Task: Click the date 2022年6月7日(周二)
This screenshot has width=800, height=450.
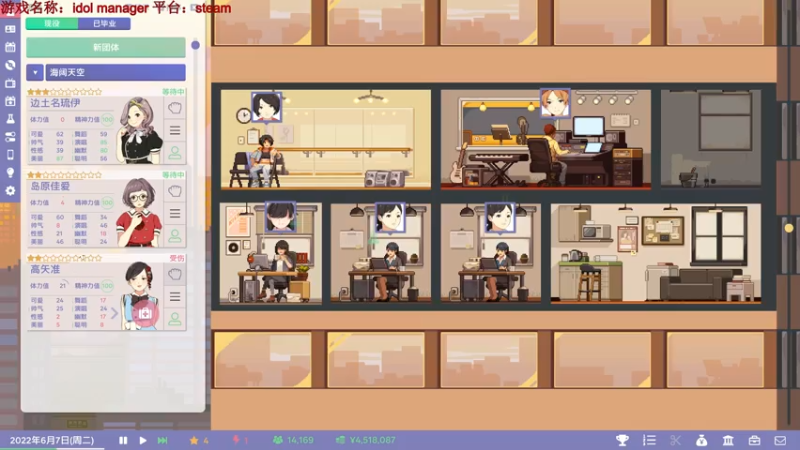Action: click(x=52, y=440)
